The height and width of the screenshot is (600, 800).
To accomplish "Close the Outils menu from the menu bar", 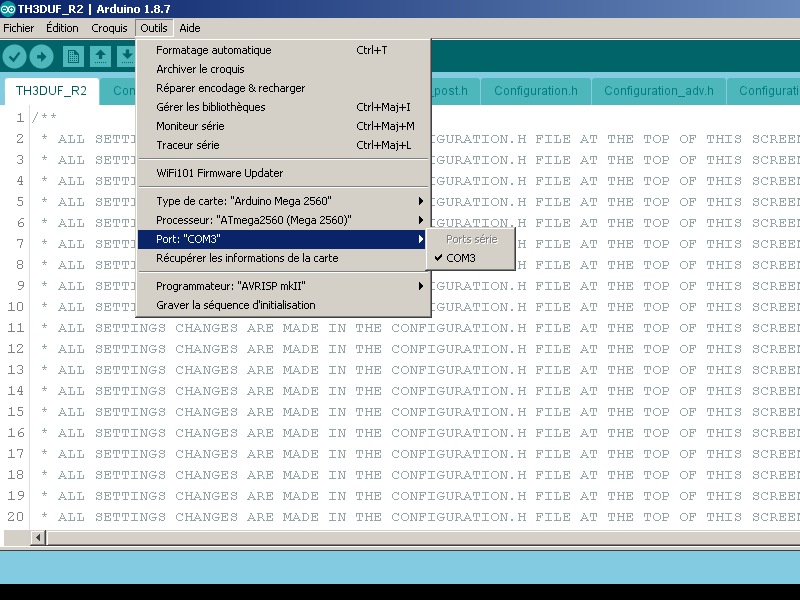I will pyautogui.click(x=154, y=28).
